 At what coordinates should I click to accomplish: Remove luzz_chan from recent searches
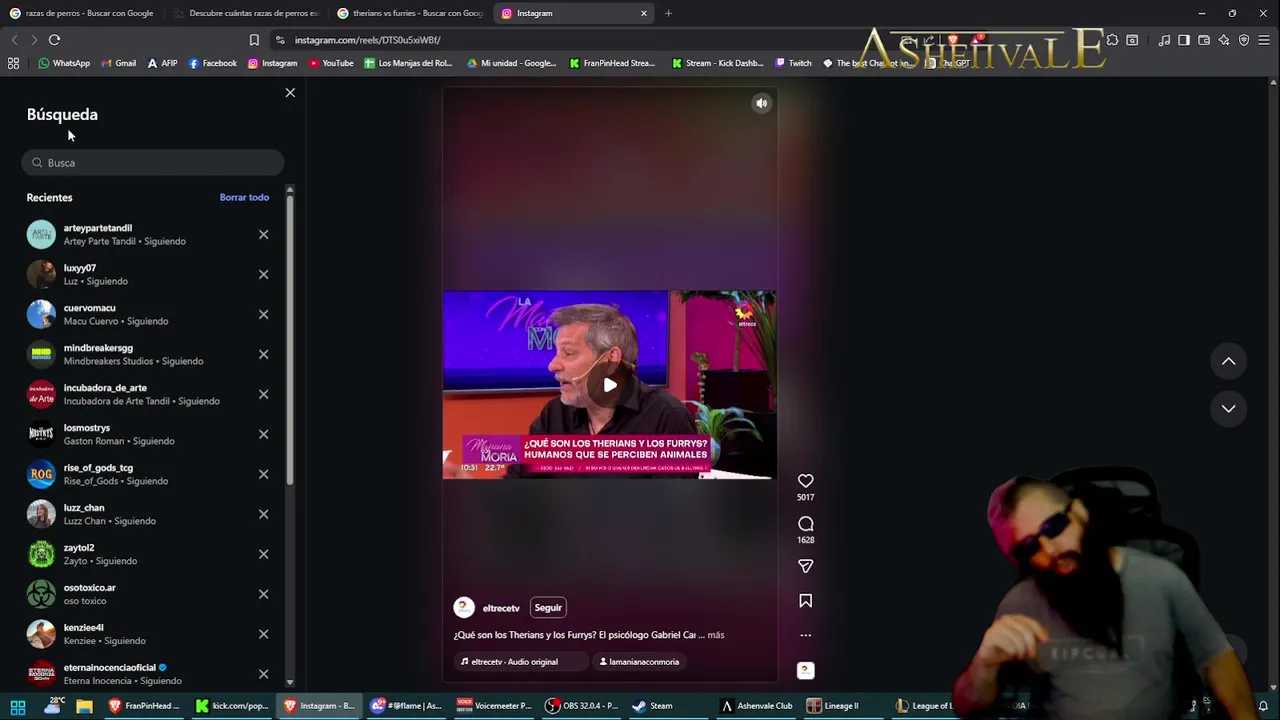click(264, 515)
